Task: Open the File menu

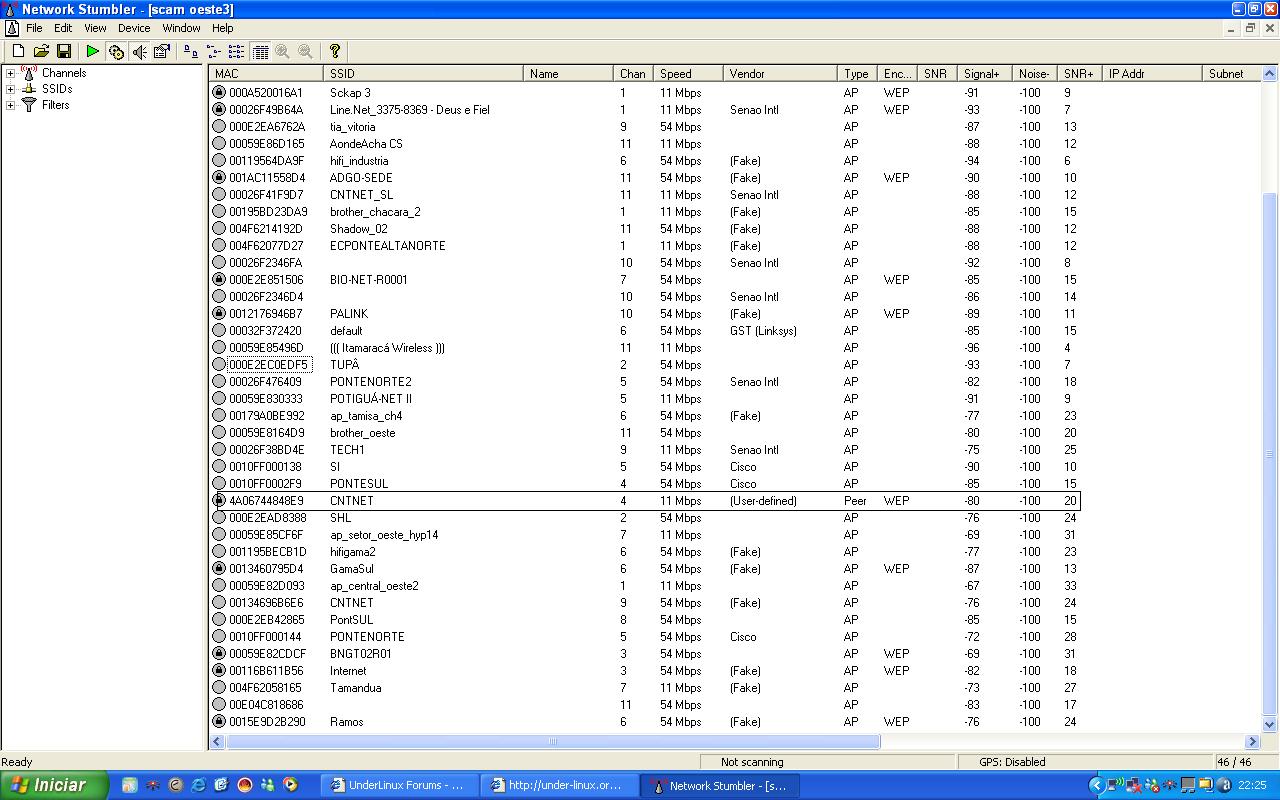Action: 34,28
